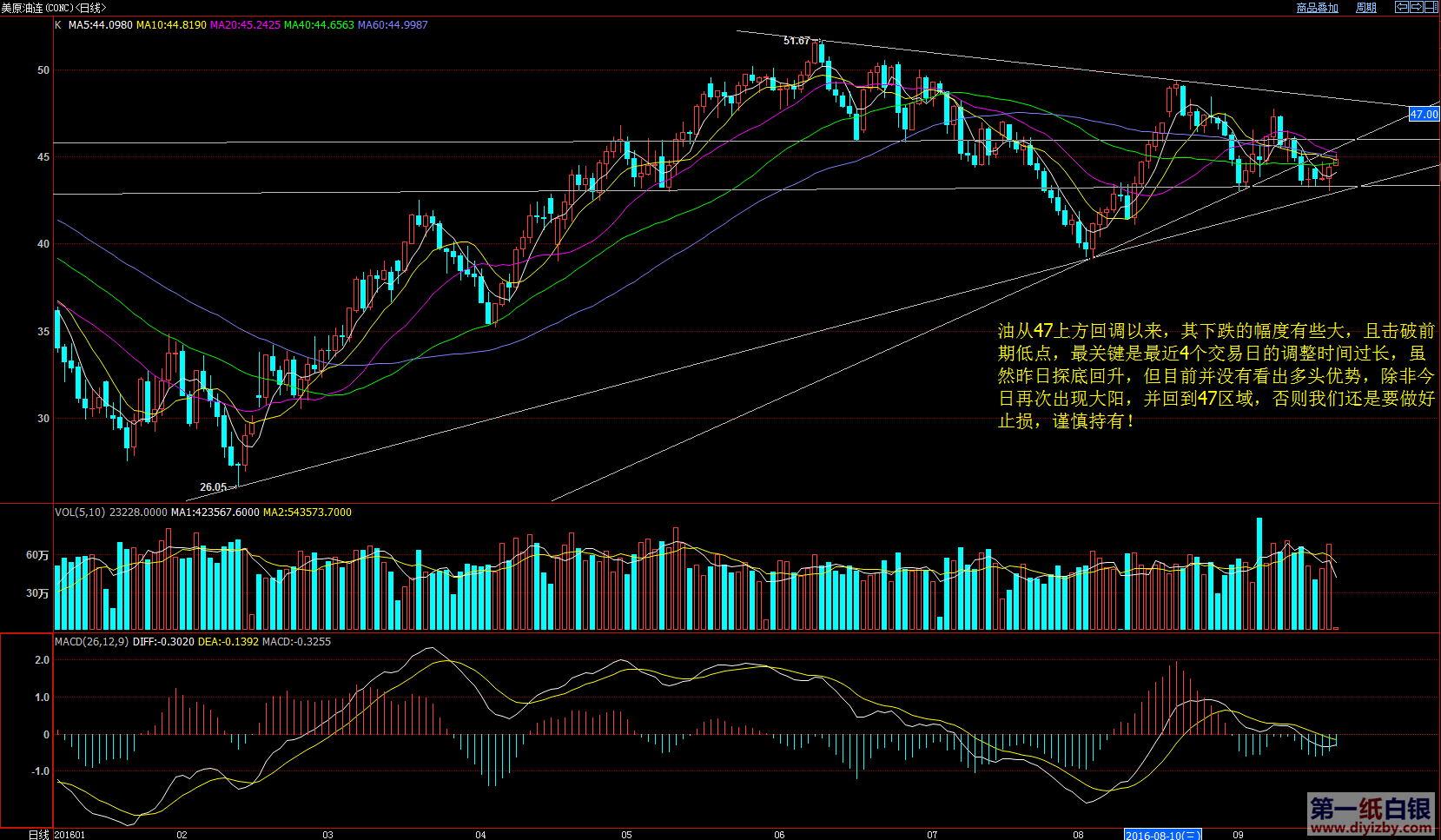Viewport: 1441px width, 840px height.
Task: Click the yellow analysis text annotation
Action: click(x=1215, y=376)
